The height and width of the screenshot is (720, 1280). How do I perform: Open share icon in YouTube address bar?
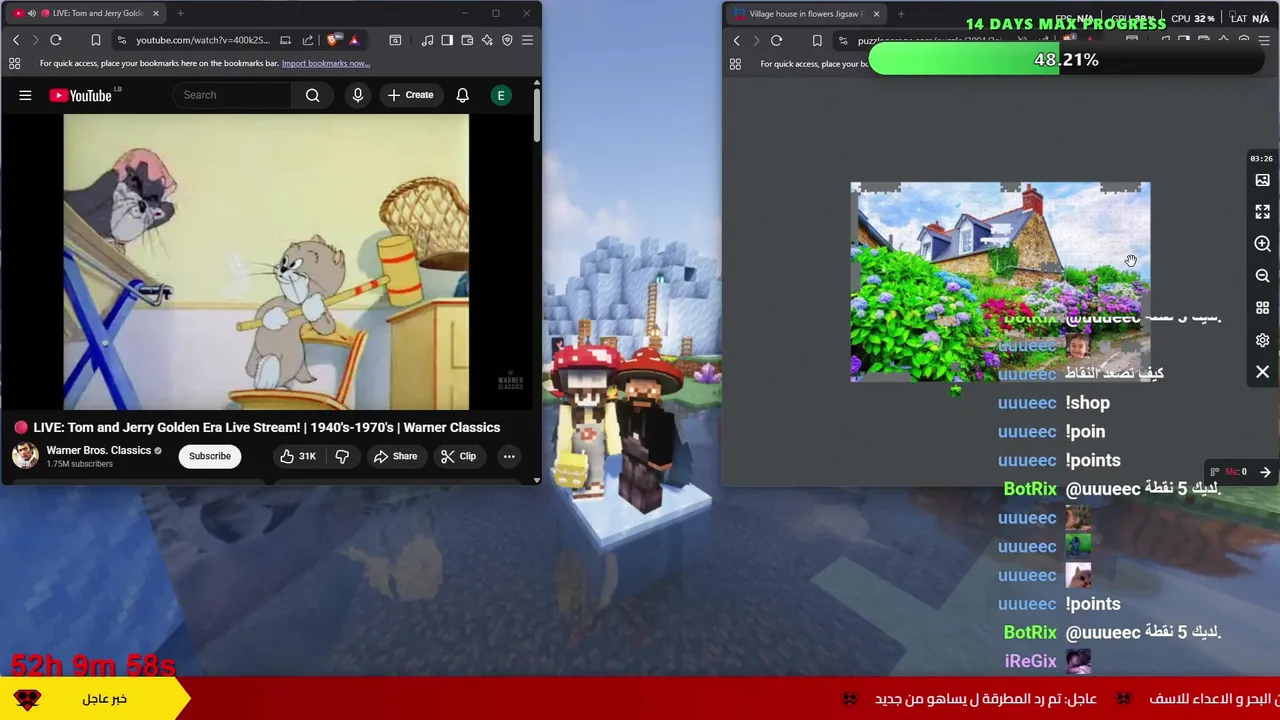pyautogui.click(x=307, y=40)
